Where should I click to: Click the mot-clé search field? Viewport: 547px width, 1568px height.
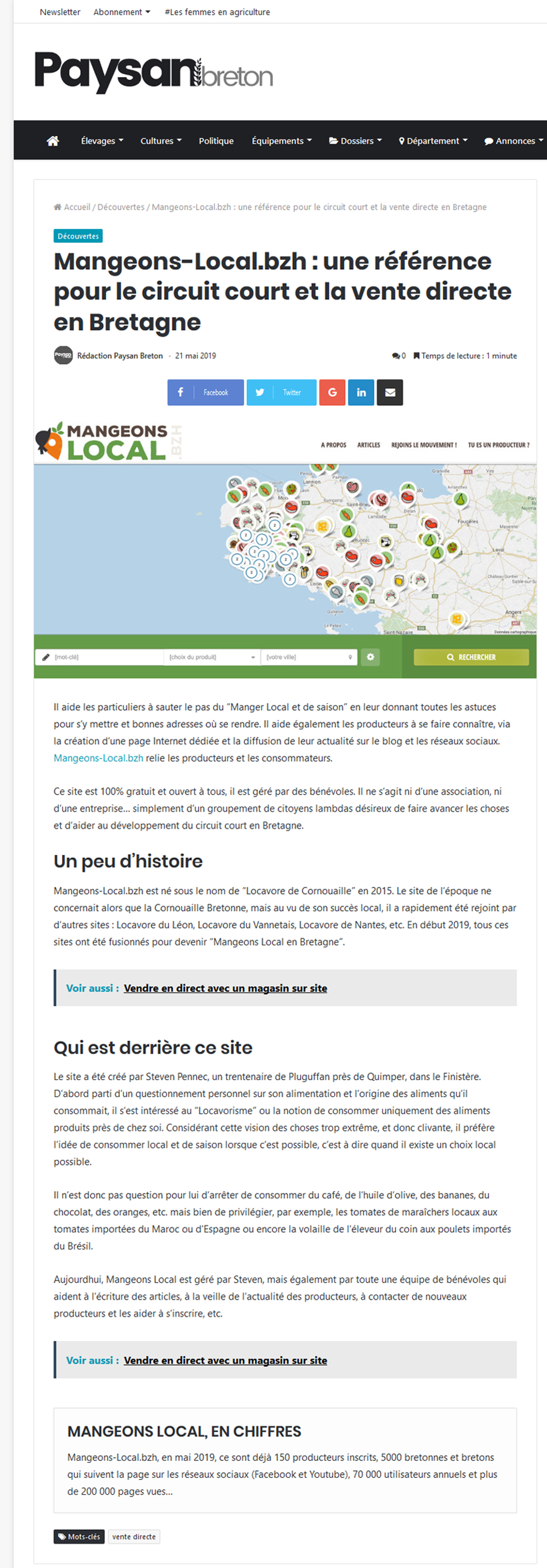[x=100, y=657]
